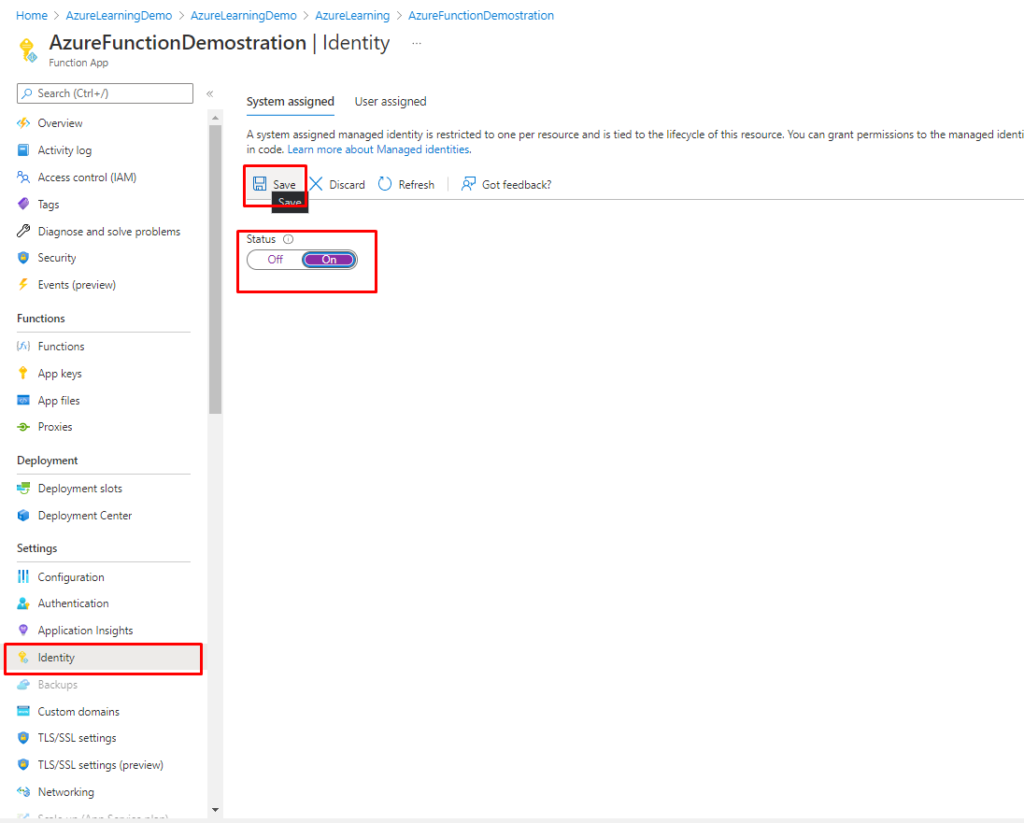Select the Identity menu item
Image resolution: width=1024 pixels, height=823 pixels.
[x=104, y=658]
